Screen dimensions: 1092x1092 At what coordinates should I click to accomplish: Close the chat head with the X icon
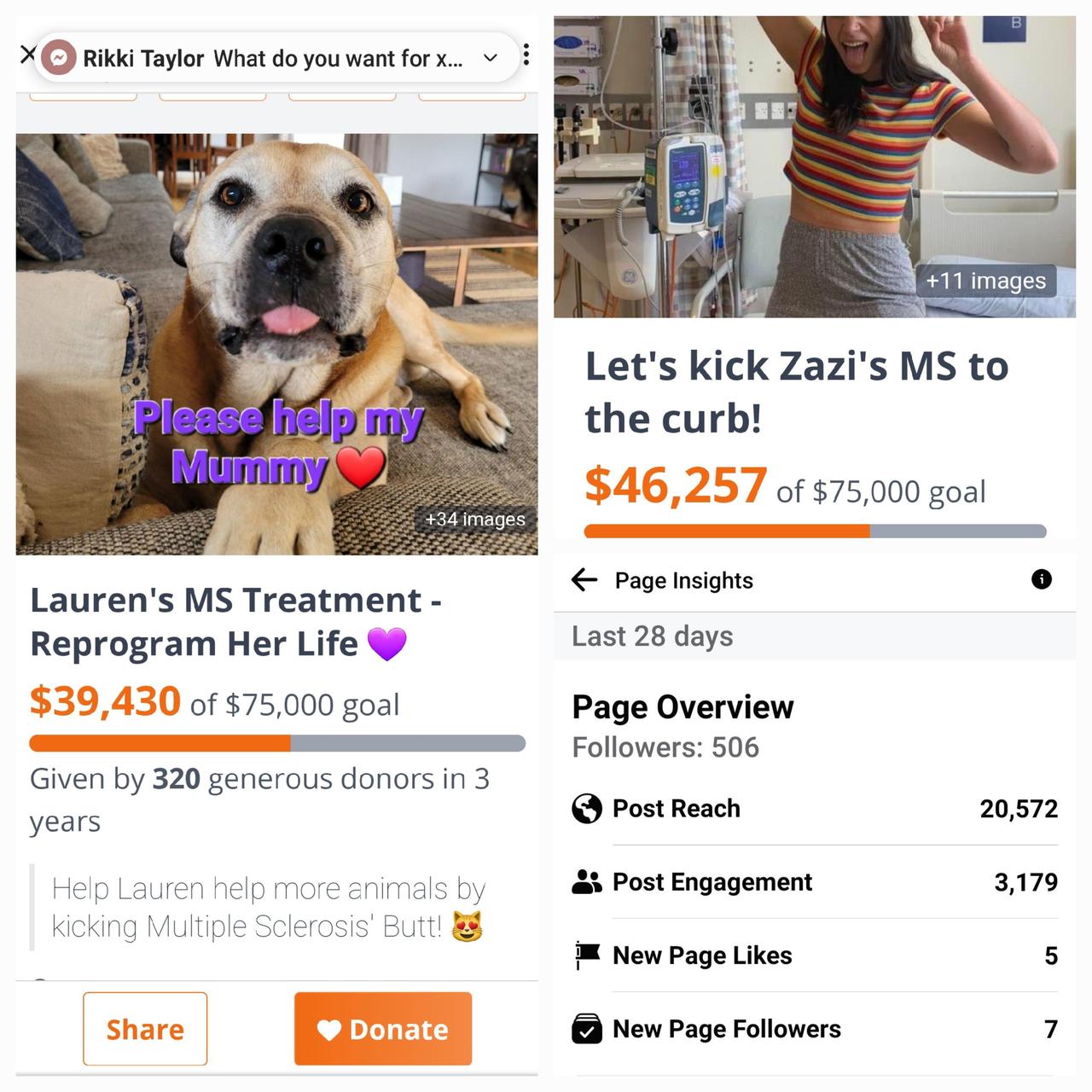(27, 55)
